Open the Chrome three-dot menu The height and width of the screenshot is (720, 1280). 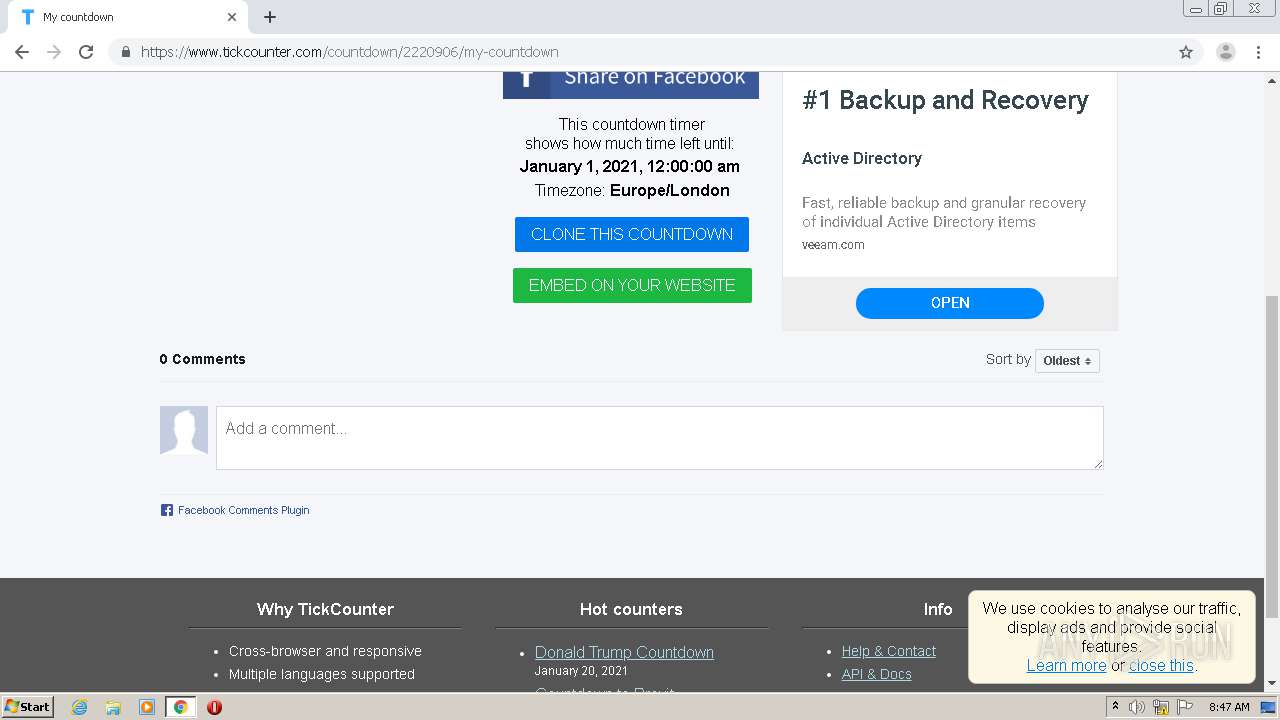click(1259, 52)
